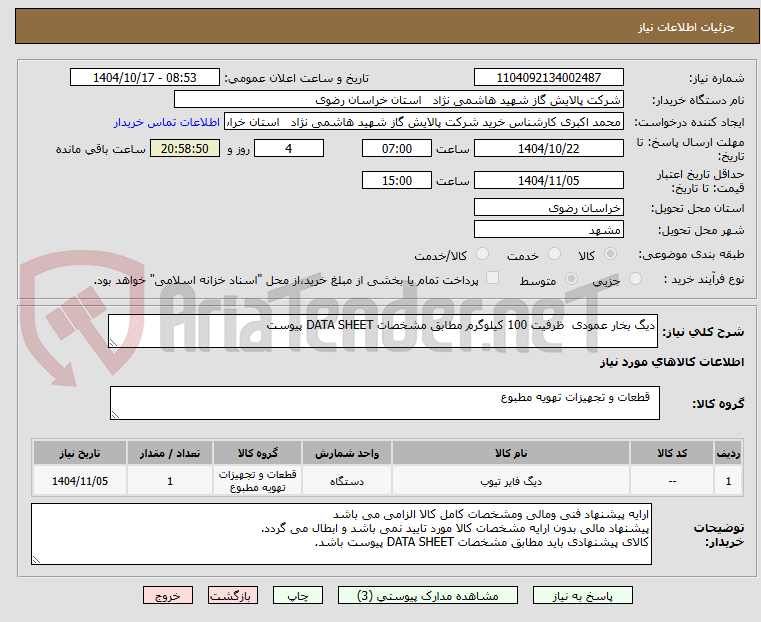Click the validity time field 15:00
This screenshot has height=622, width=761.
397,180
